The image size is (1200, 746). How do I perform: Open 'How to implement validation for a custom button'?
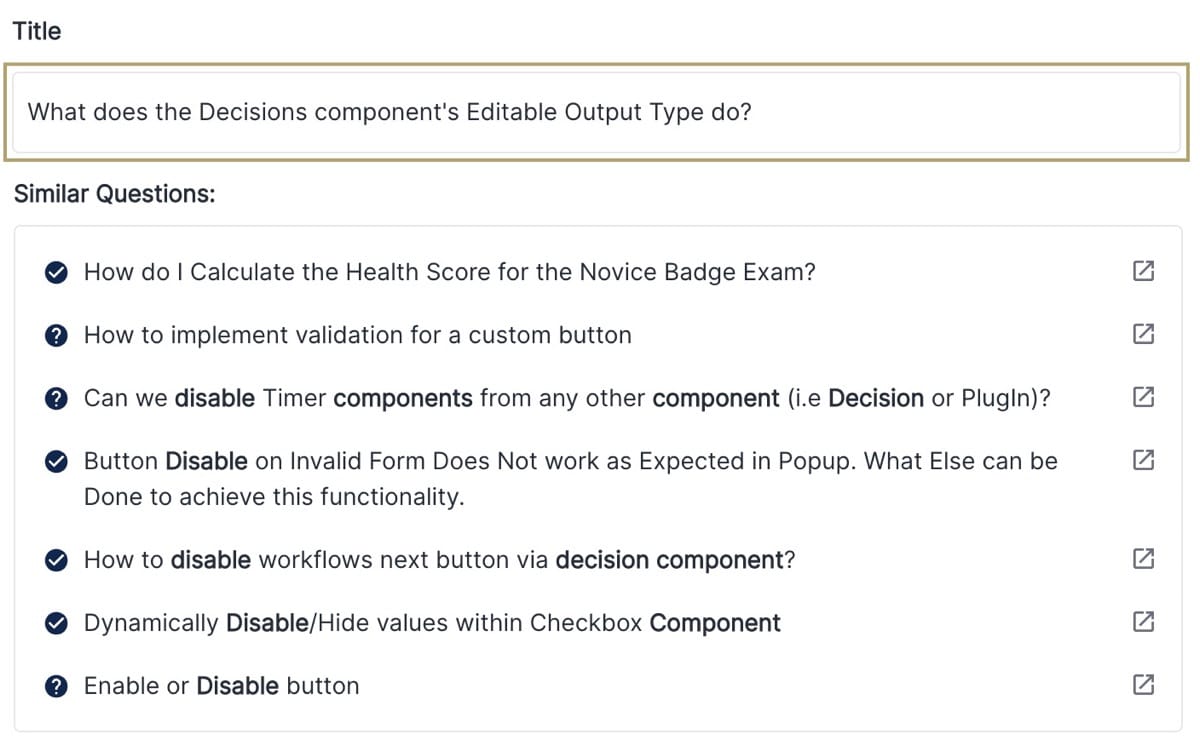tap(357, 335)
